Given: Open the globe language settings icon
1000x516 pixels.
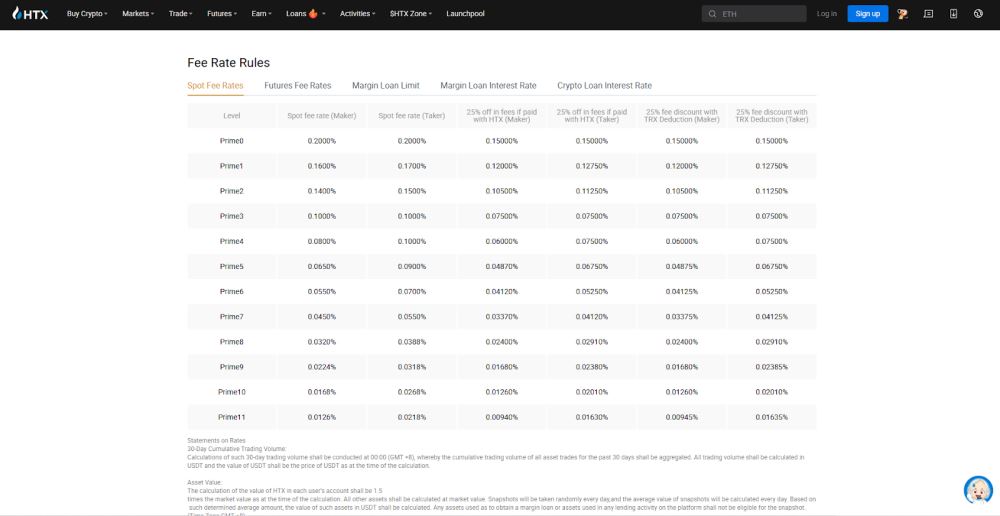Looking at the screenshot, I should (x=978, y=13).
